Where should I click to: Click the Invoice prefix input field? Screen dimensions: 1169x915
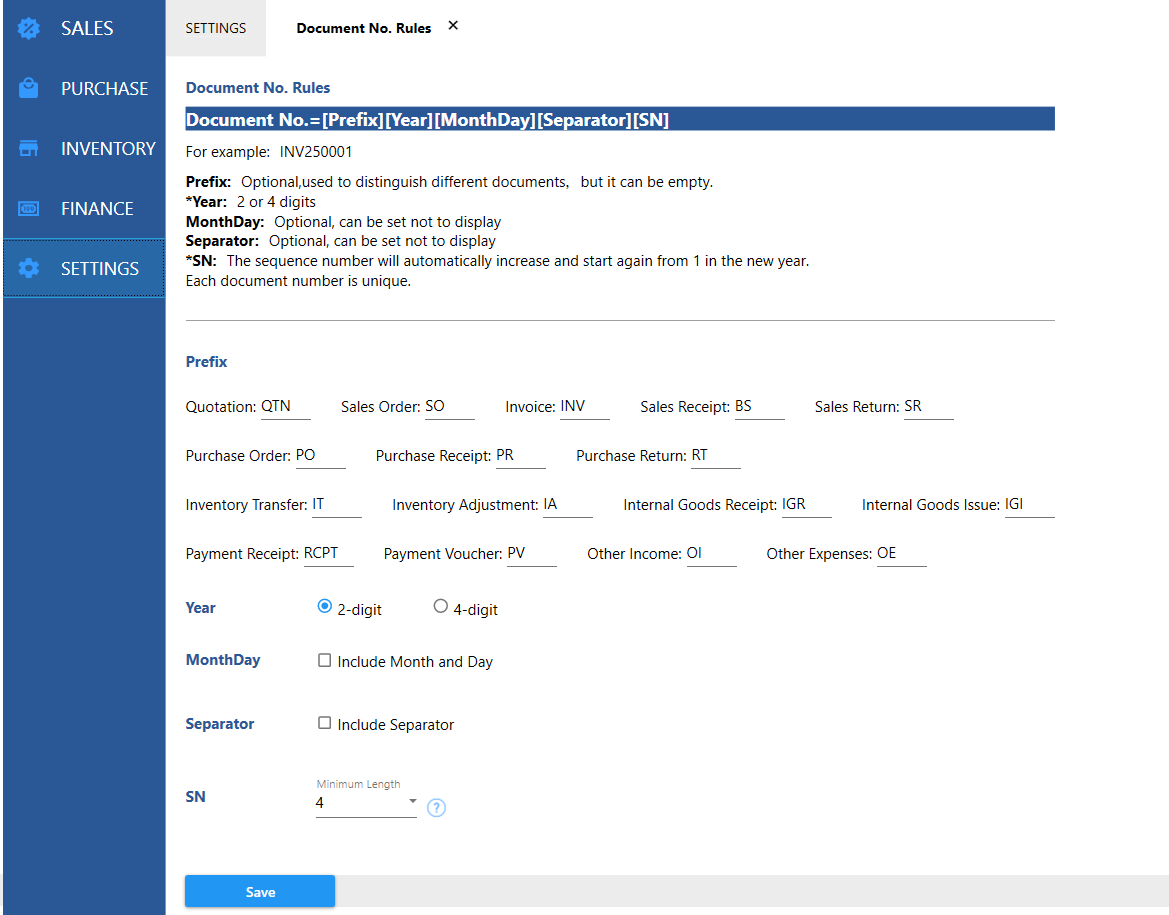[x=584, y=408]
